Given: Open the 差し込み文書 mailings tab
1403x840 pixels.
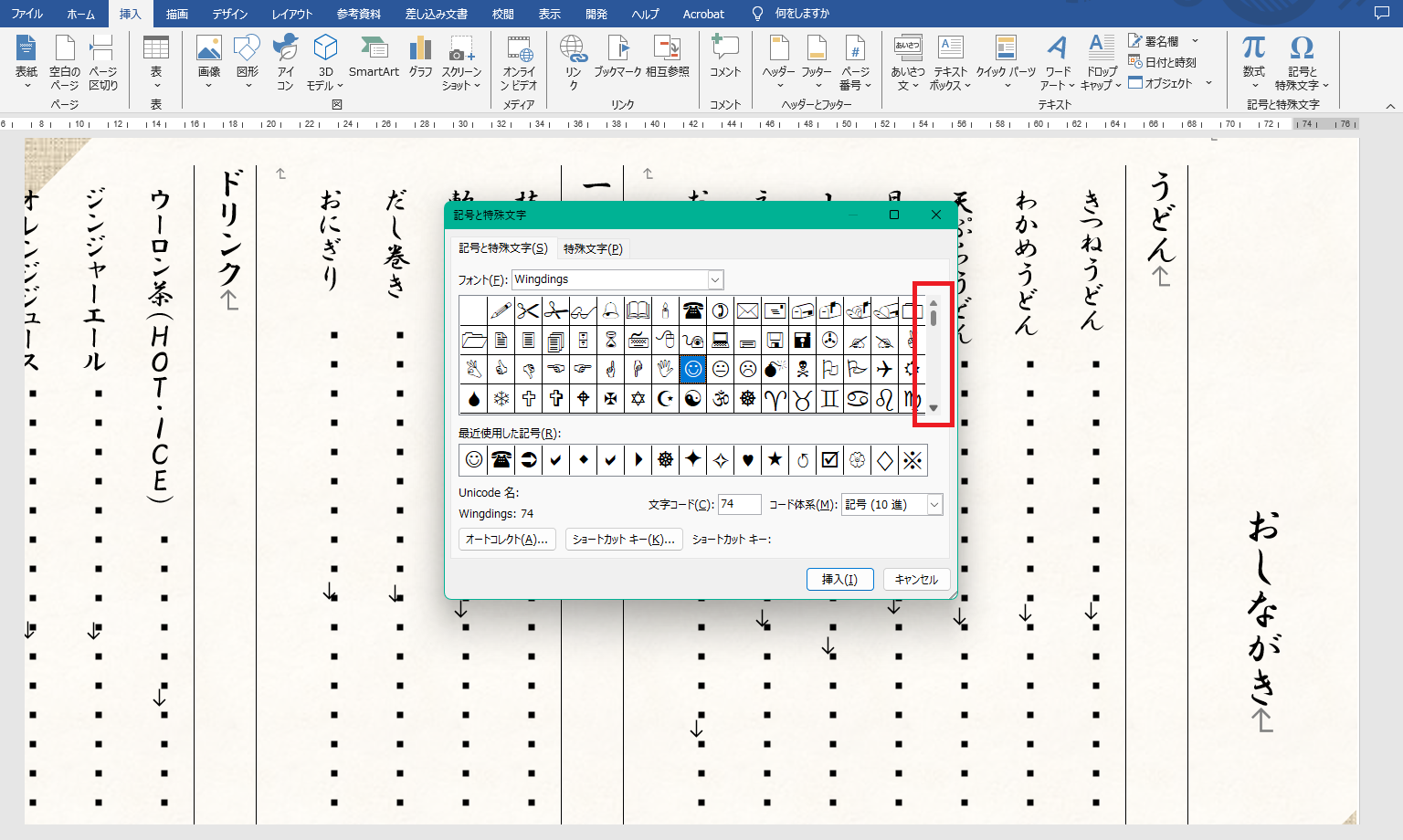Looking at the screenshot, I should pyautogui.click(x=437, y=14).
